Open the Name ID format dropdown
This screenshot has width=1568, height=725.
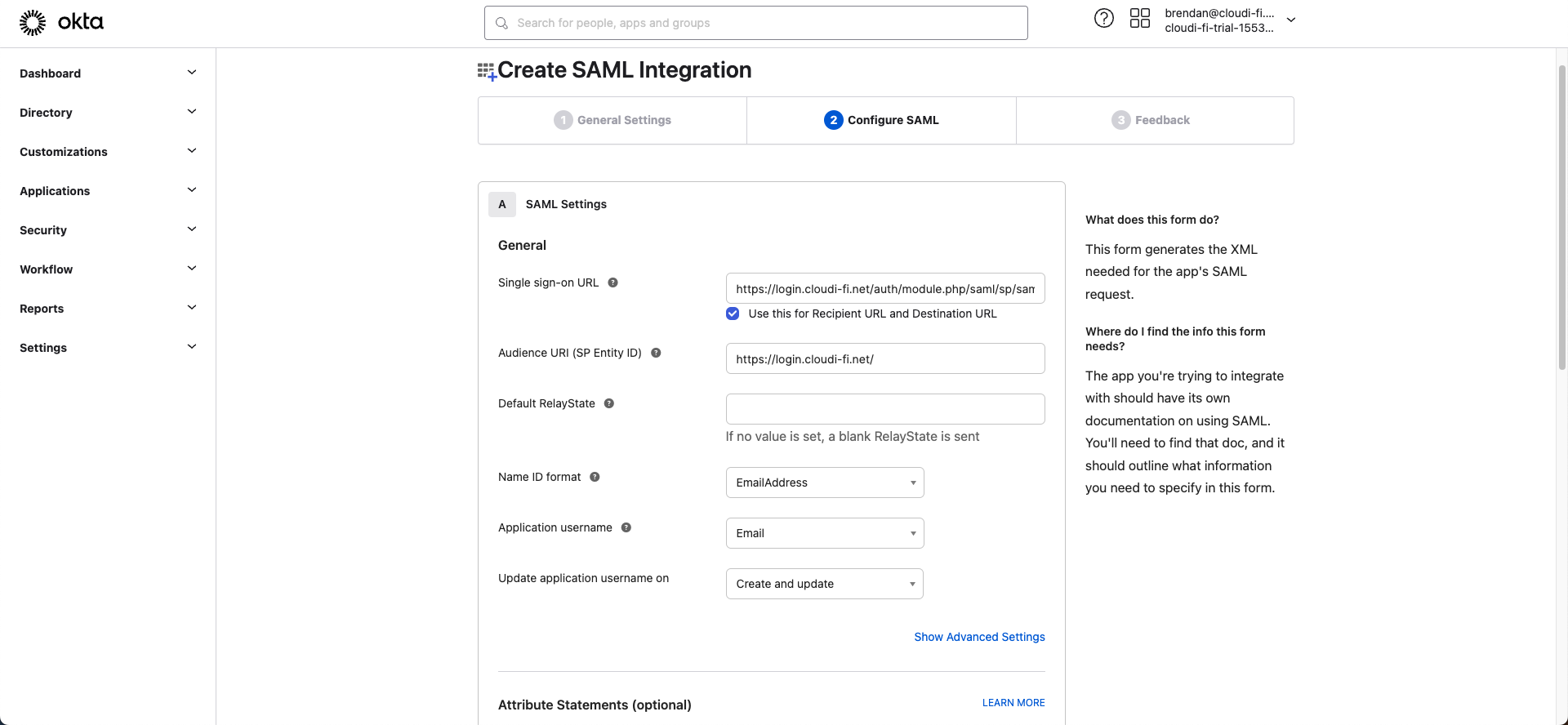[825, 483]
